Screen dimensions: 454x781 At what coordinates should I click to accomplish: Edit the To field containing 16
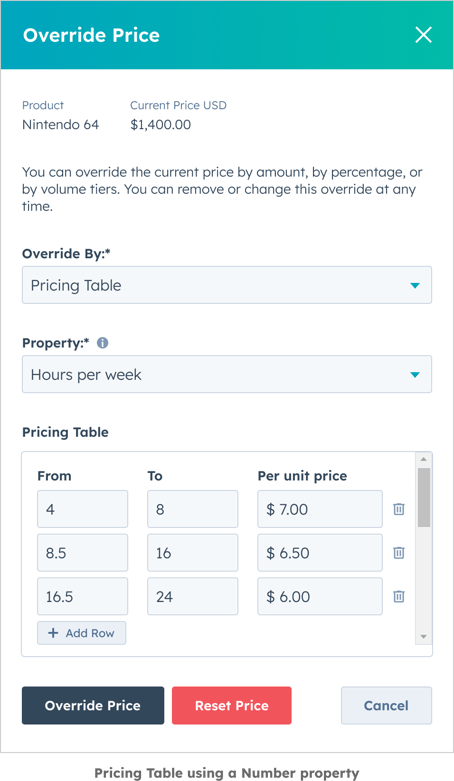click(192, 553)
